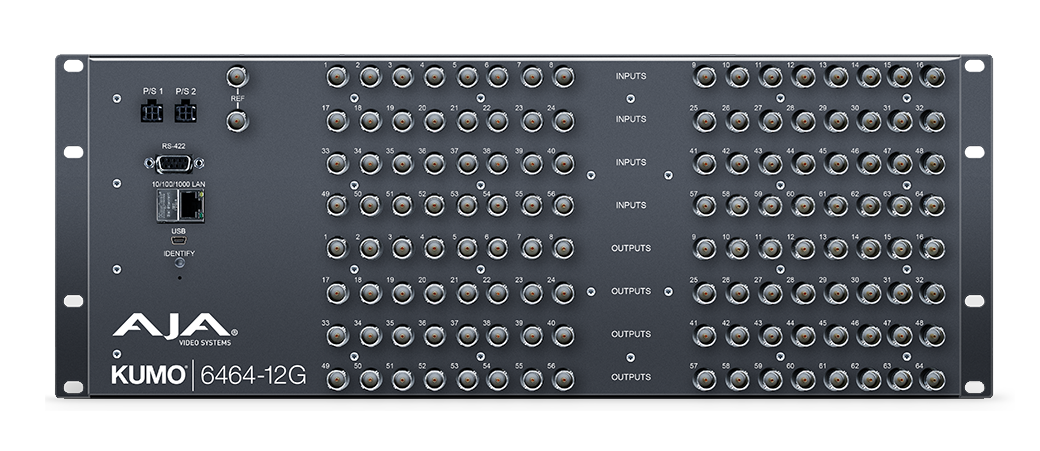Select input BNC connector 16
This screenshot has height=451, width=1040.
point(933,77)
